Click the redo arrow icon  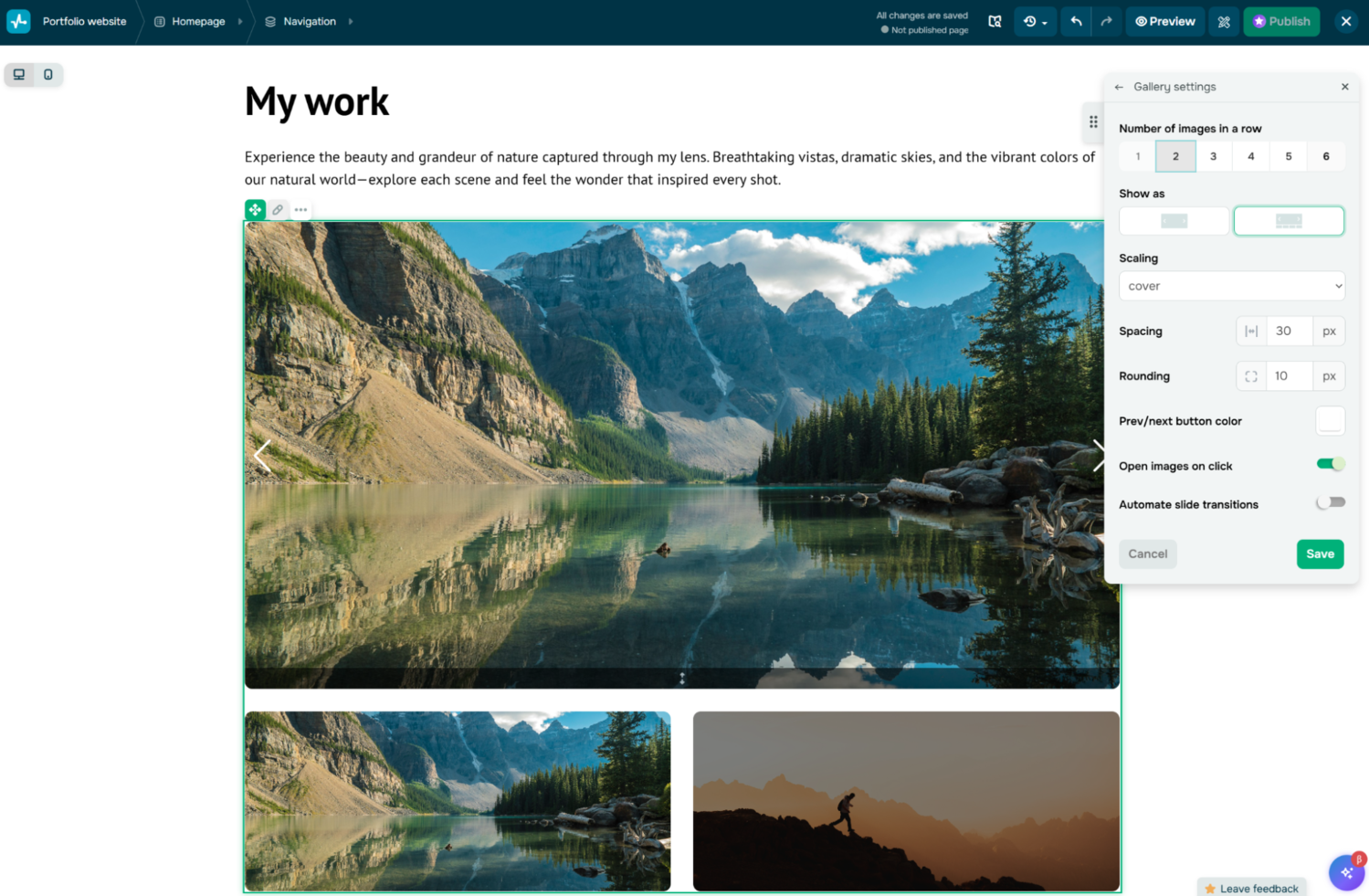[1106, 21]
